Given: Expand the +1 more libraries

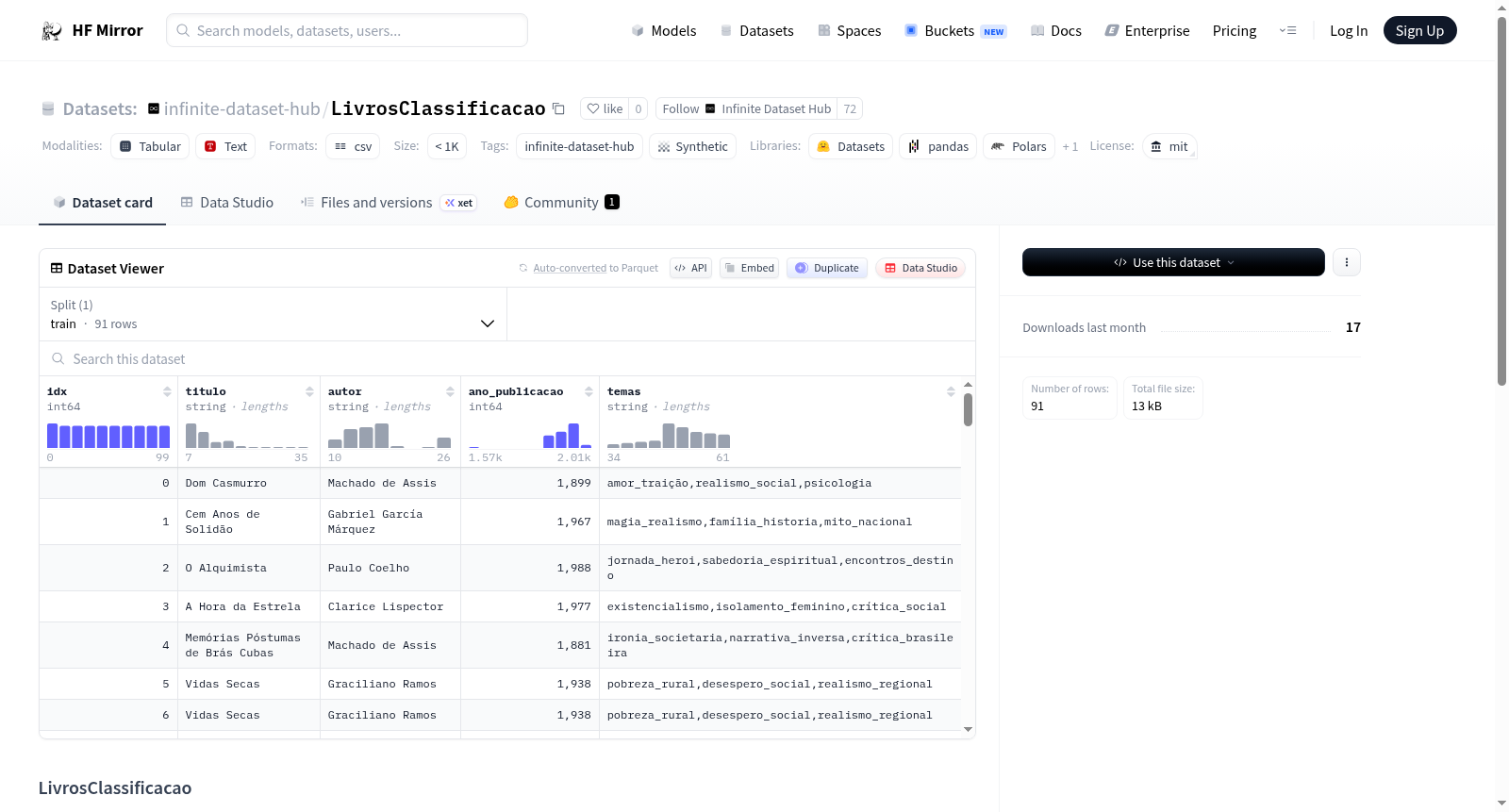Looking at the screenshot, I should tap(1070, 146).
